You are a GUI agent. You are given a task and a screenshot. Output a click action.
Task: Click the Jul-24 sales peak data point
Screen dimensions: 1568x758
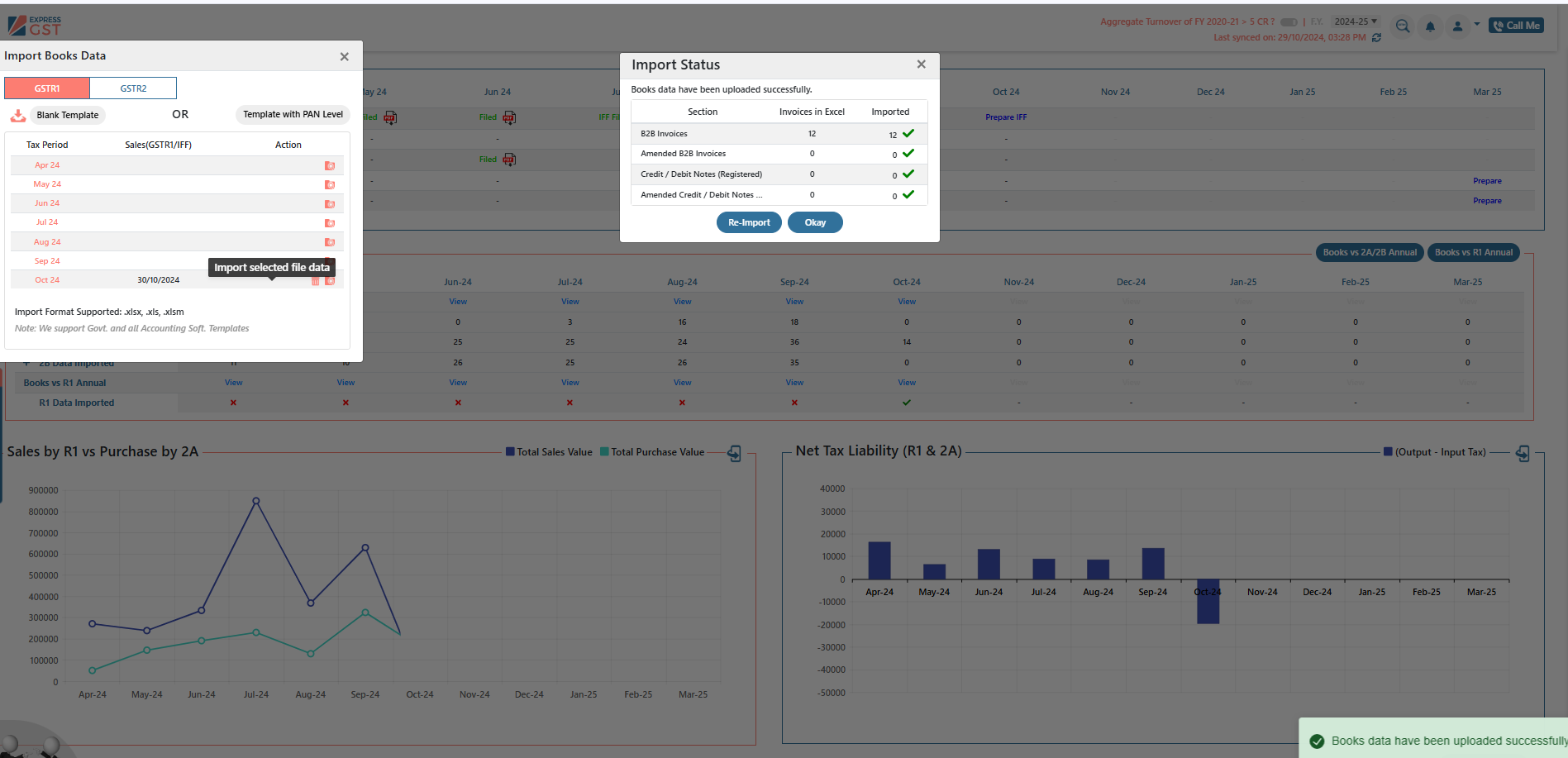256,501
